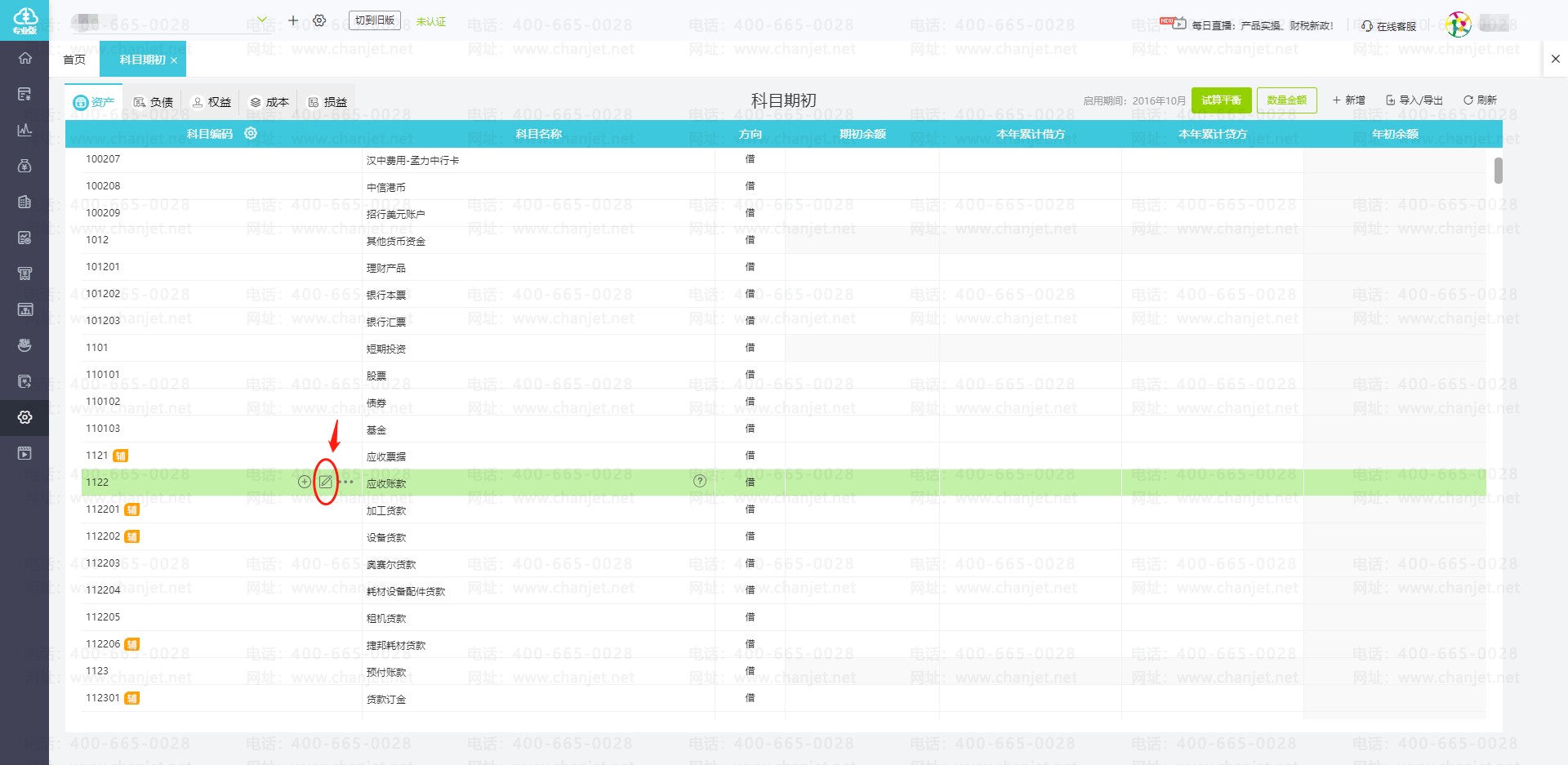The width and height of the screenshot is (1568, 765).
Task: Open the building (fixed assets) sidebar icon
Action: point(24,202)
